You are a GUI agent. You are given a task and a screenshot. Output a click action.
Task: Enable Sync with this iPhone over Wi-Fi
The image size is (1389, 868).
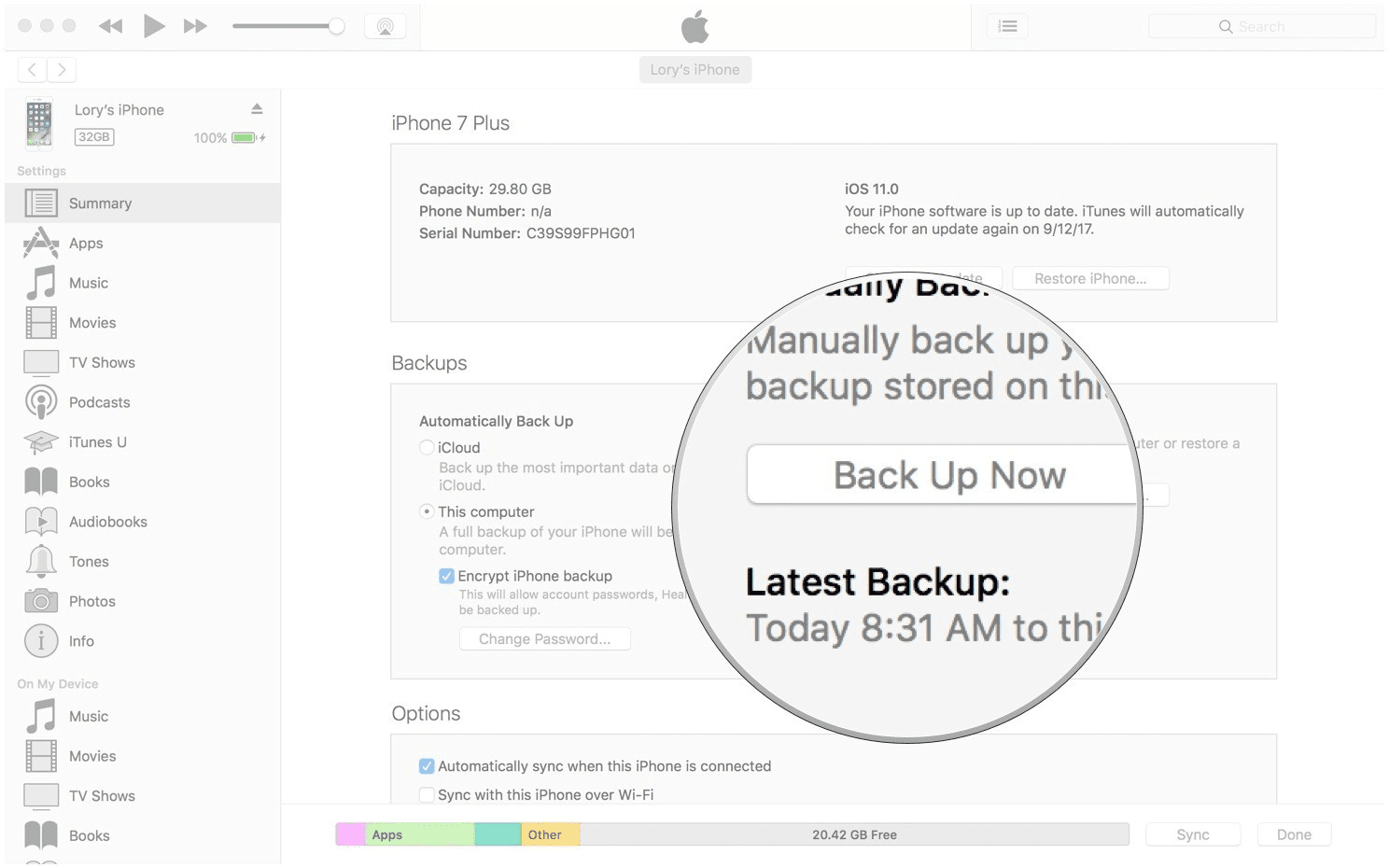pos(427,795)
